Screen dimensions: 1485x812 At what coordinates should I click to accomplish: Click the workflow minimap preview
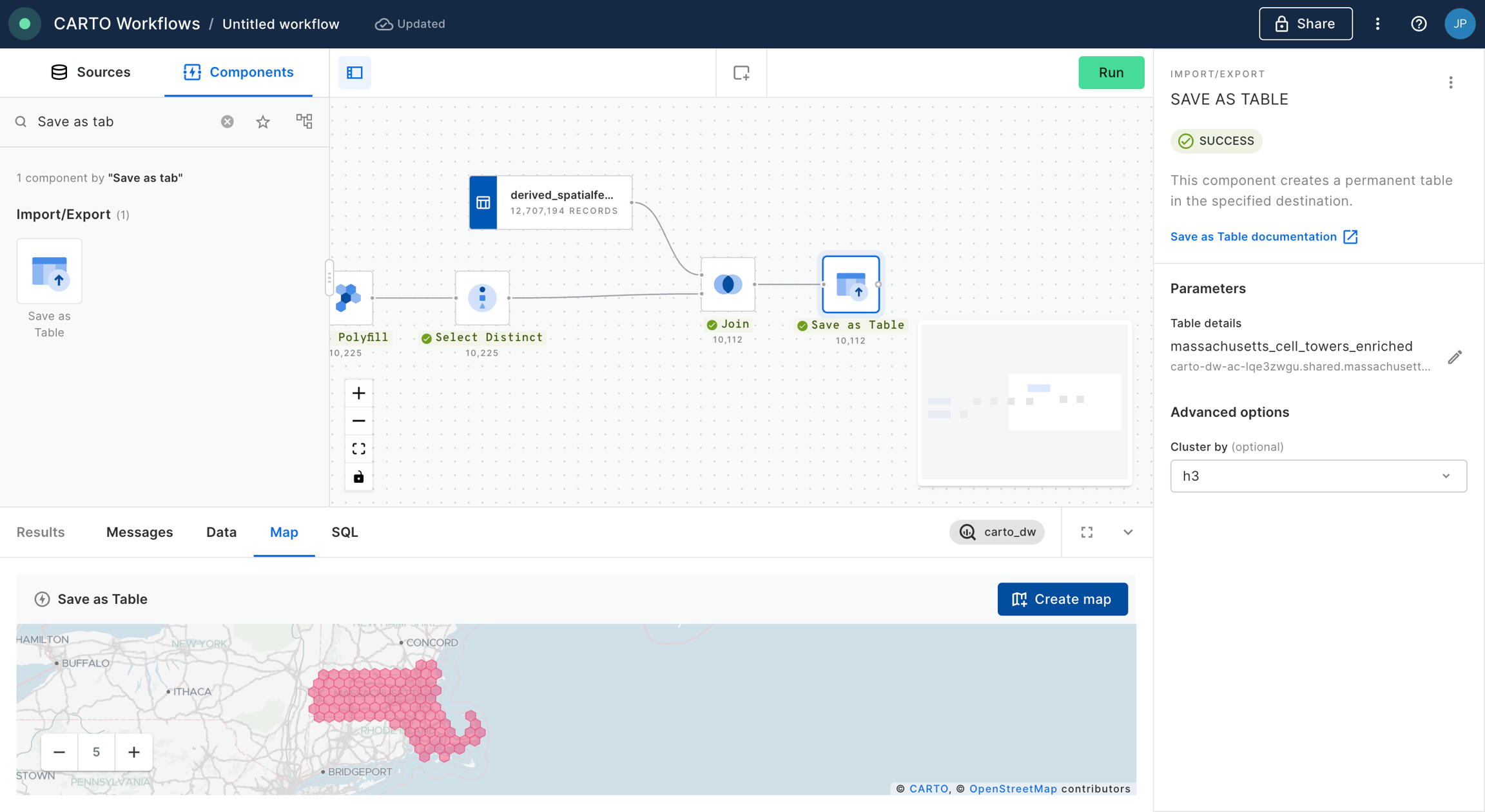point(1025,402)
